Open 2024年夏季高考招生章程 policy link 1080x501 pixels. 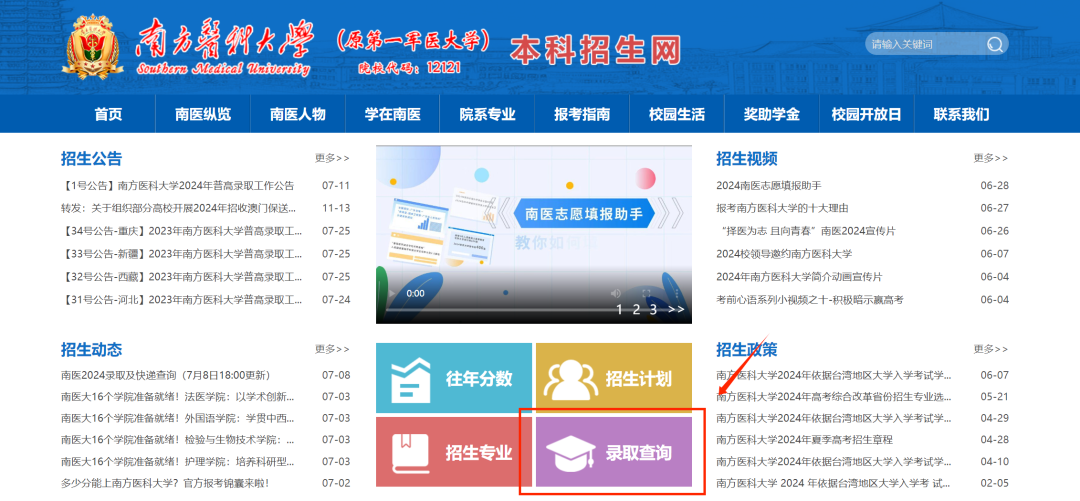[804, 440]
